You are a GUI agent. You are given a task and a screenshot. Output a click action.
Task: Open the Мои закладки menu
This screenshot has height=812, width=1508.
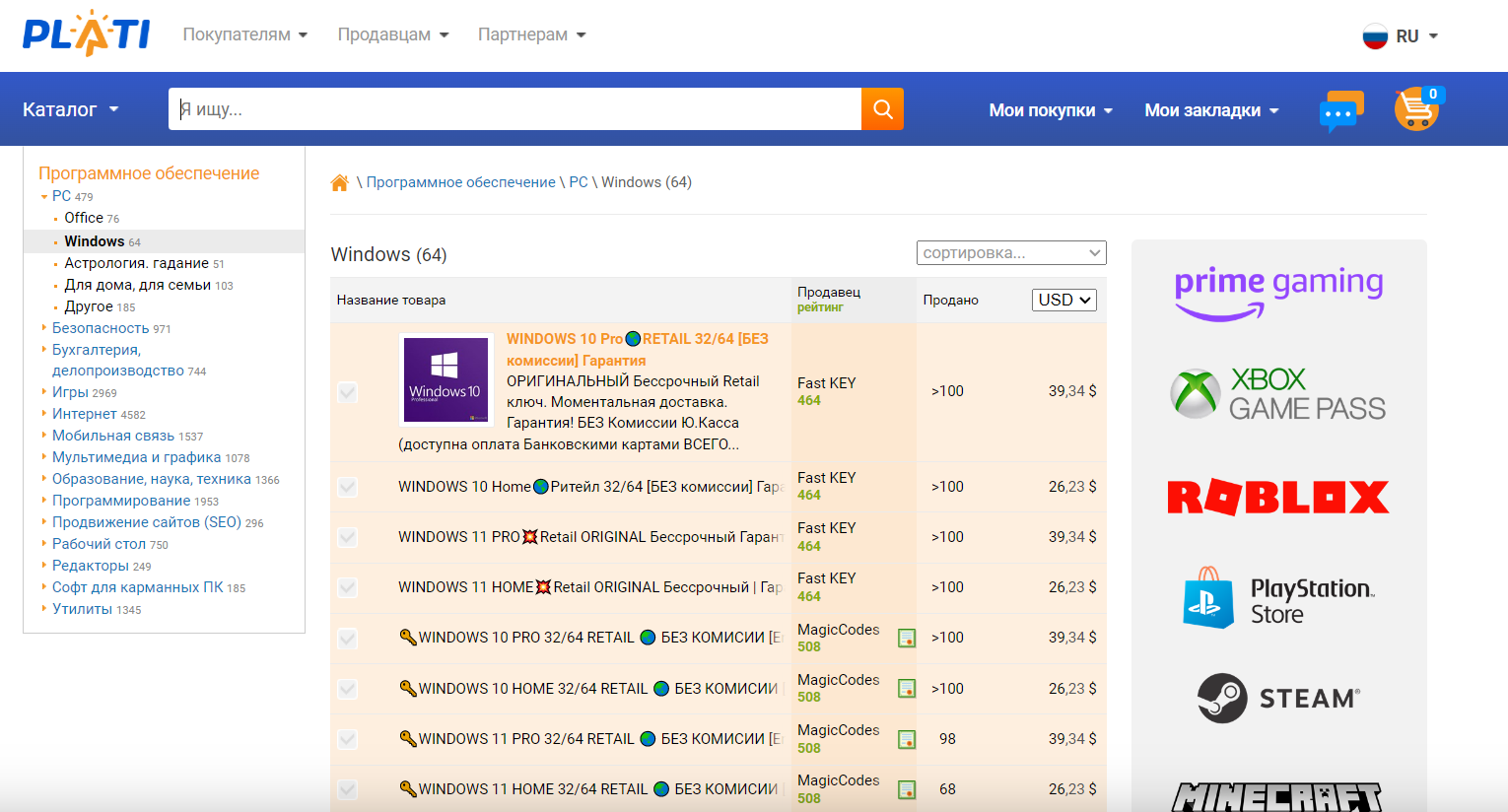(1211, 110)
